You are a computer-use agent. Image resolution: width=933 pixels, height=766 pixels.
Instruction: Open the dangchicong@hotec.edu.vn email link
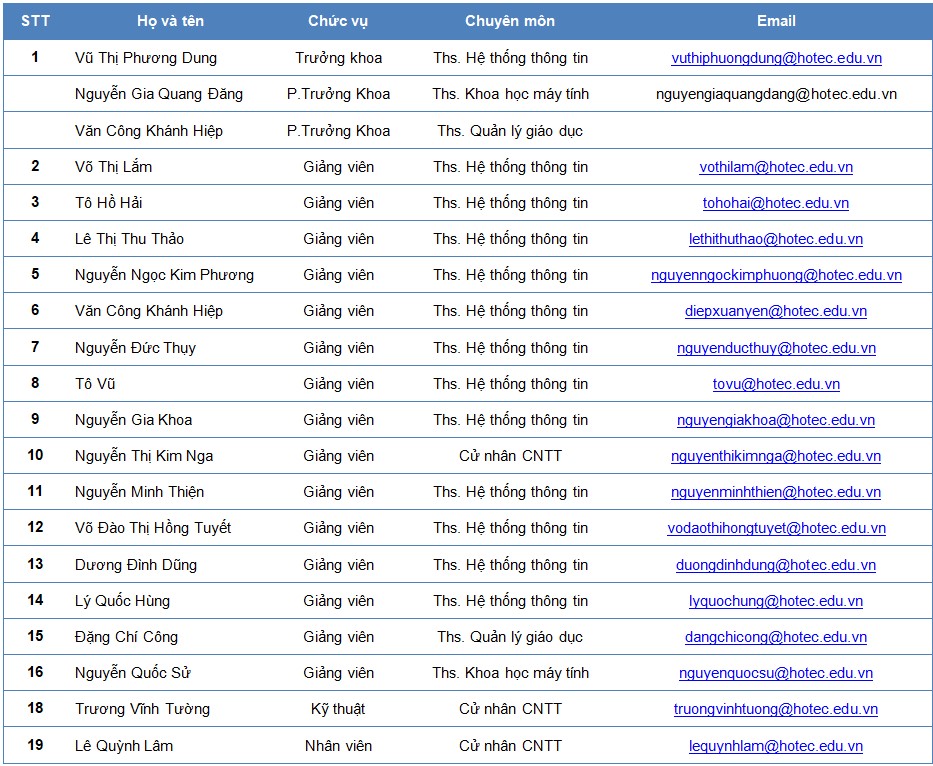coord(776,637)
